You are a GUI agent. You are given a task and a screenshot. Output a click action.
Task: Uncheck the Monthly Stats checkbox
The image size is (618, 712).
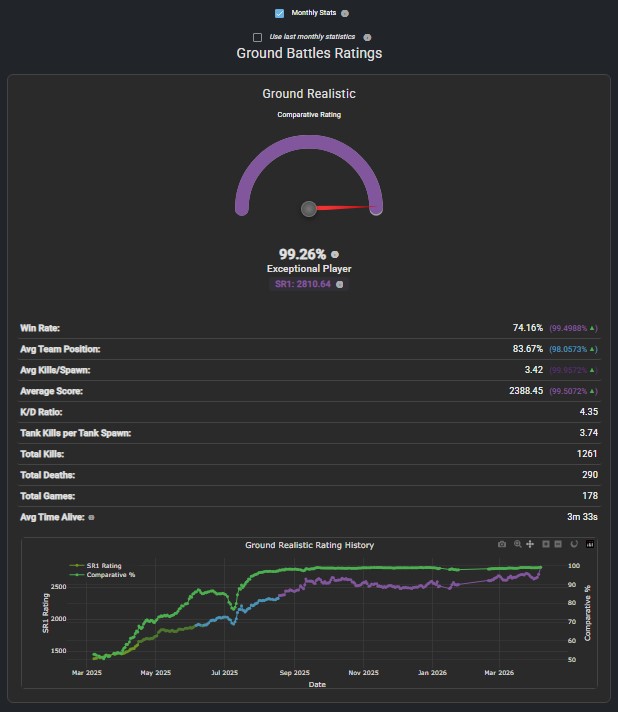[x=279, y=13]
